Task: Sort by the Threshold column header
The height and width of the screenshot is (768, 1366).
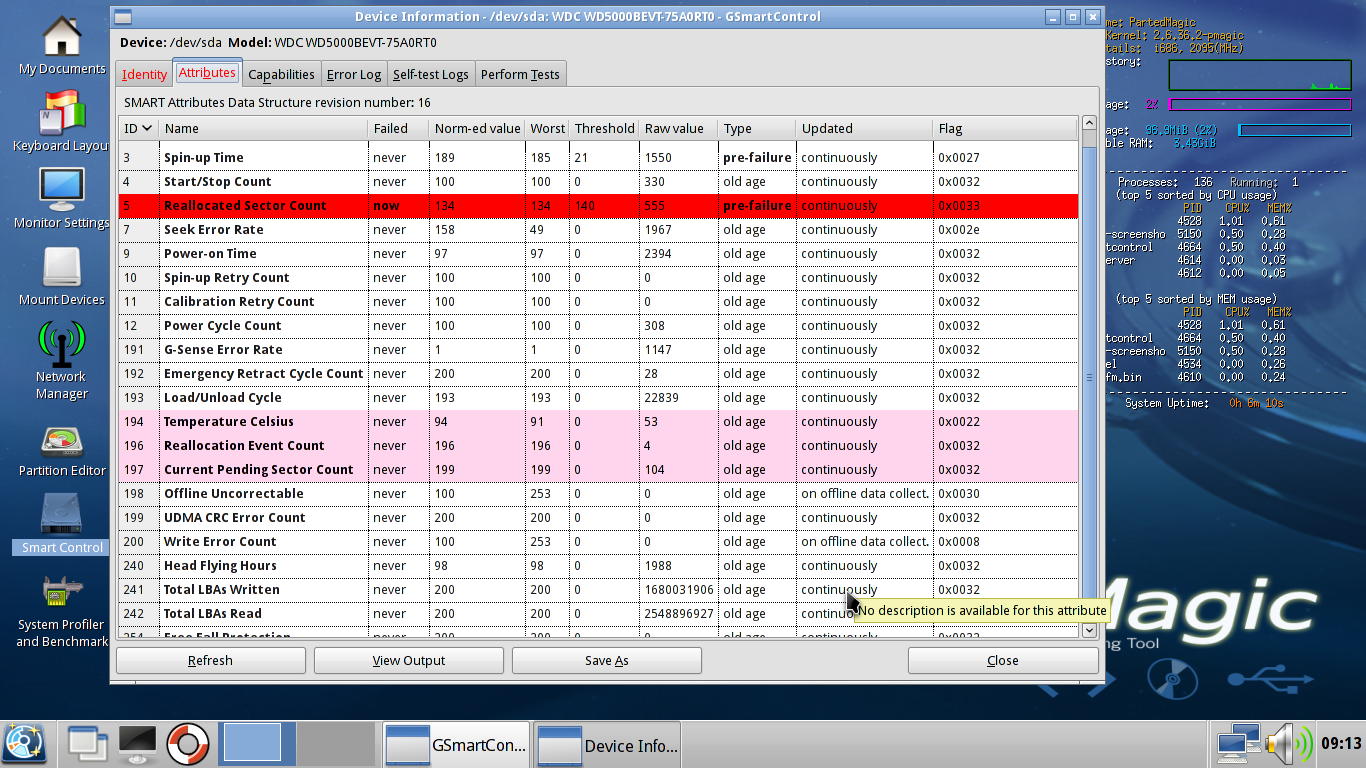Action: [604, 128]
